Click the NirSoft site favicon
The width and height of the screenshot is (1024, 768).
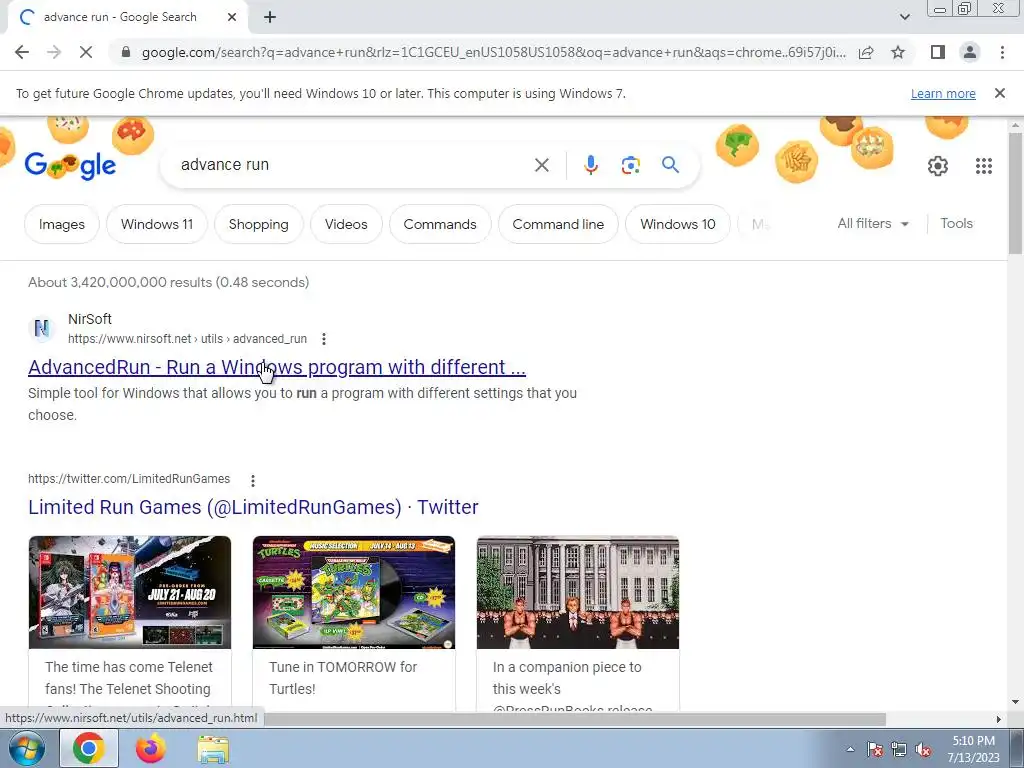[41, 328]
